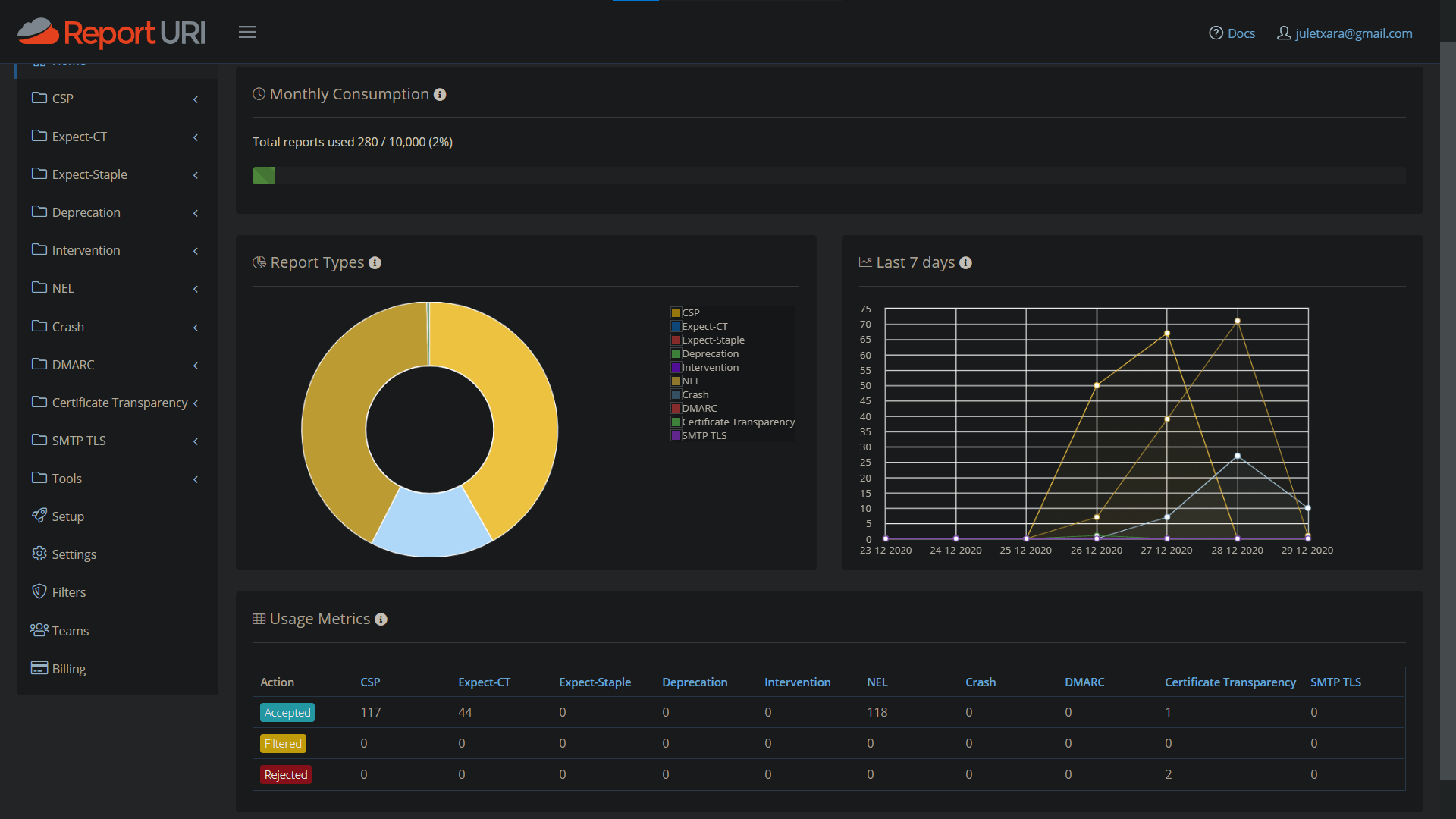The width and height of the screenshot is (1456, 819).
Task: Open the Last 7 days info tooltip
Action: pos(965,263)
